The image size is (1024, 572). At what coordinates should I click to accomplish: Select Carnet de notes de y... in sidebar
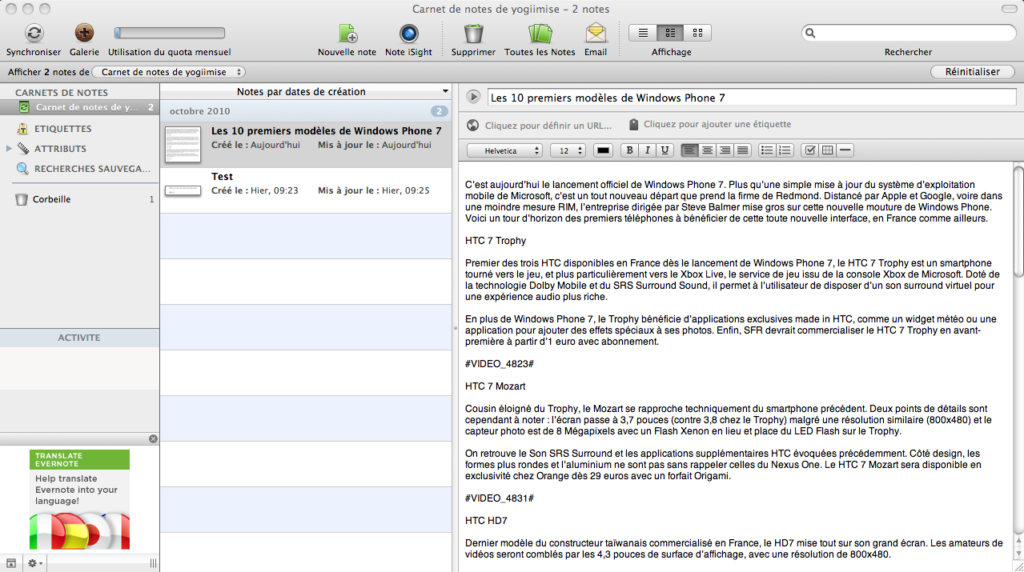tap(80, 107)
